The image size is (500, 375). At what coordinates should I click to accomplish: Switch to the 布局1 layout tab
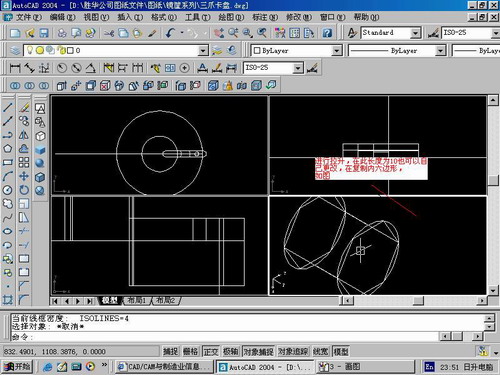(137, 301)
